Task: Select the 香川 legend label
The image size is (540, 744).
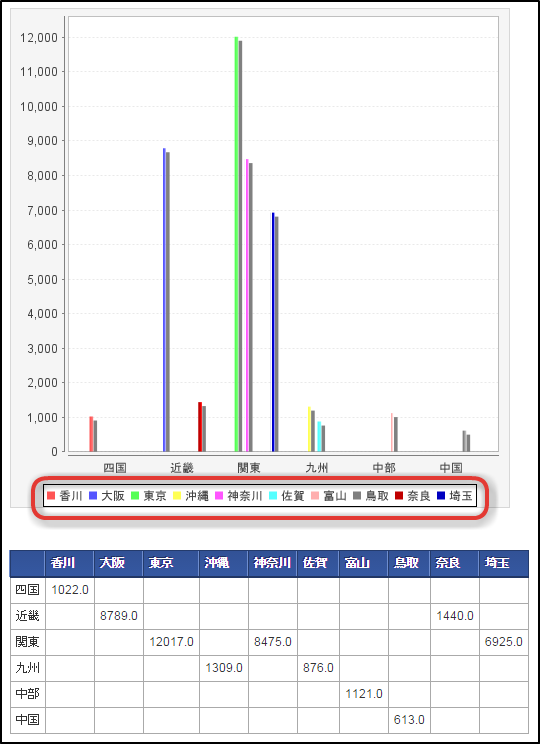Action: pos(71,496)
